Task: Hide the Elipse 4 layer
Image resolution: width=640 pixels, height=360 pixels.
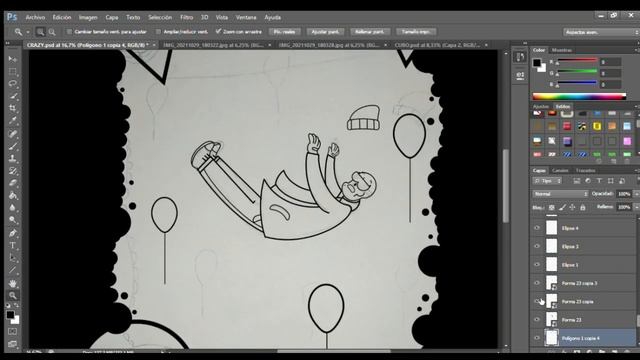Action: click(537, 228)
